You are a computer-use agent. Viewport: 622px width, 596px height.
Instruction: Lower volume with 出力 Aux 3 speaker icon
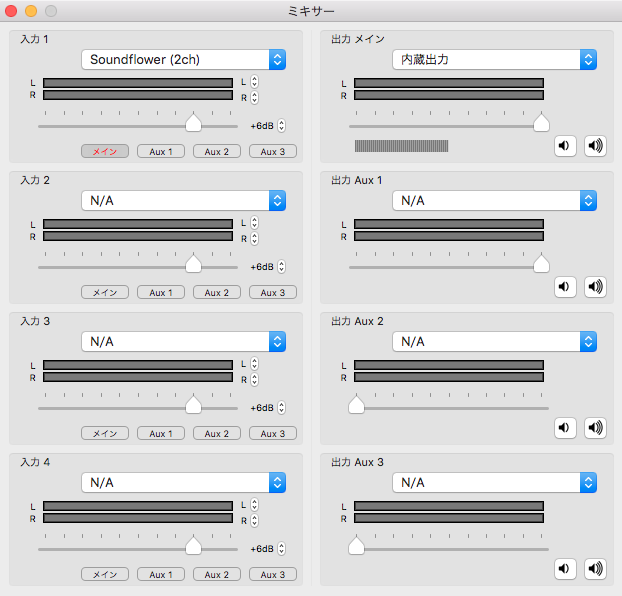[x=565, y=569]
